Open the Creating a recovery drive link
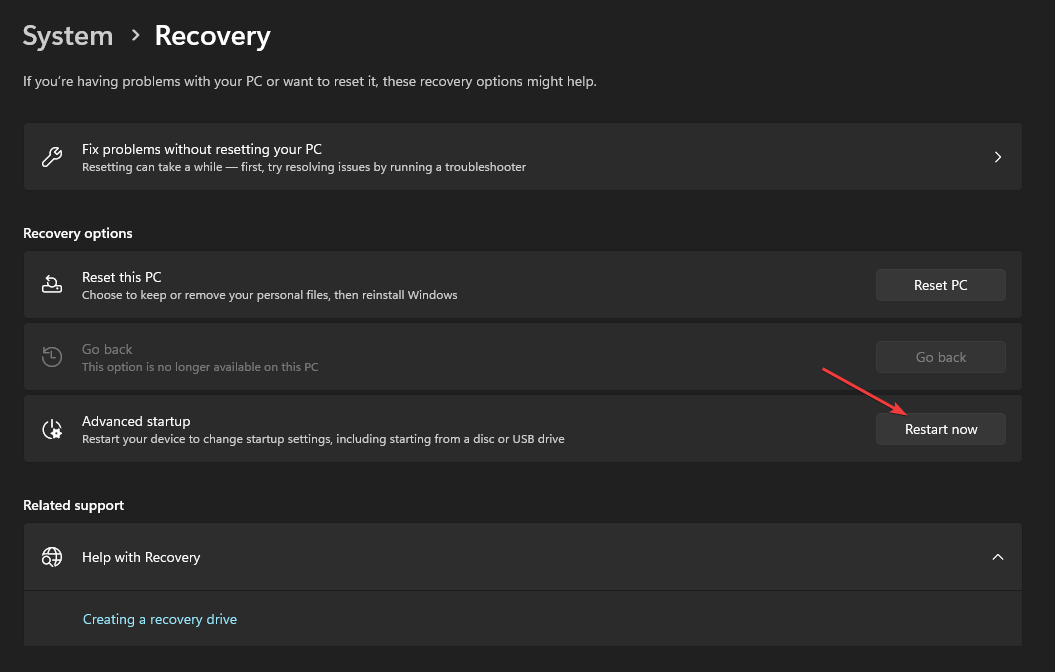Image resolution: width=1055 pixels, height=672 pixels. coord(159,619)
